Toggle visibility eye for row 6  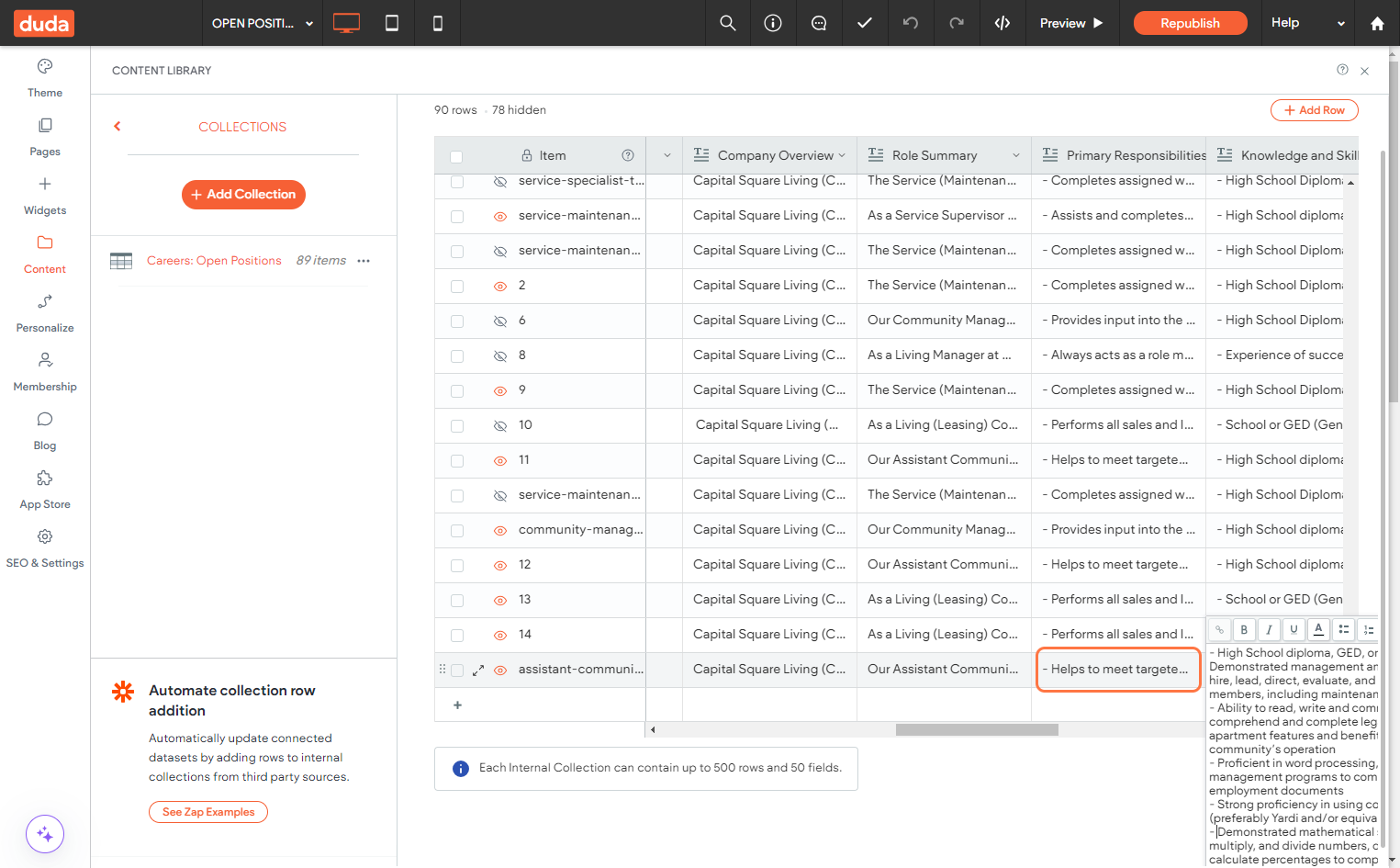point(500,321)
